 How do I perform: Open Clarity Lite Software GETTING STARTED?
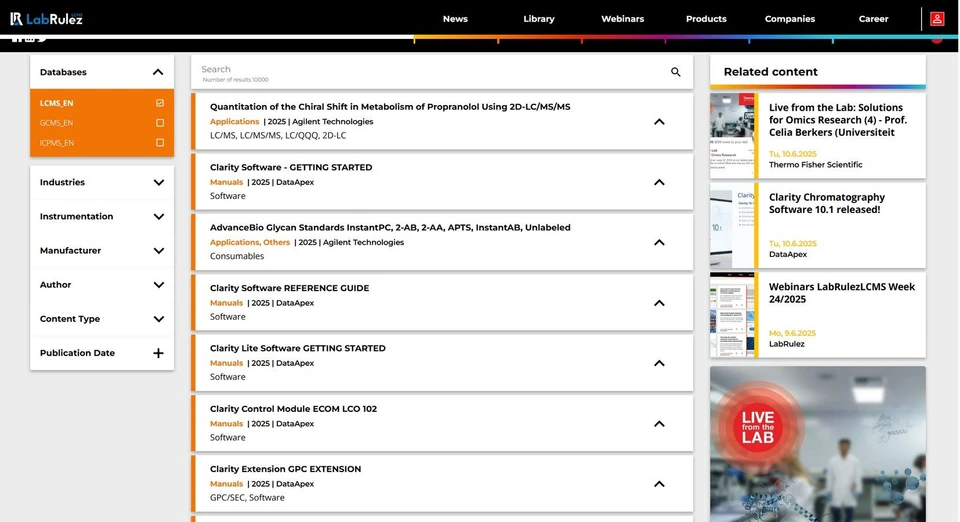(x=298, y=348)
